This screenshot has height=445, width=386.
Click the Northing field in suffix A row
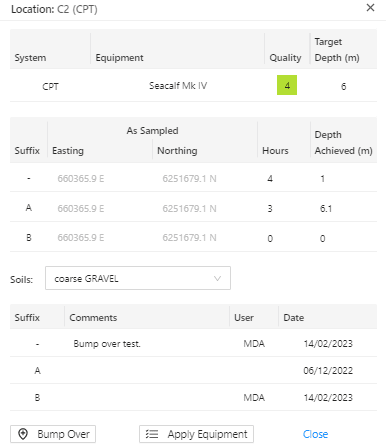click(189, 209)
